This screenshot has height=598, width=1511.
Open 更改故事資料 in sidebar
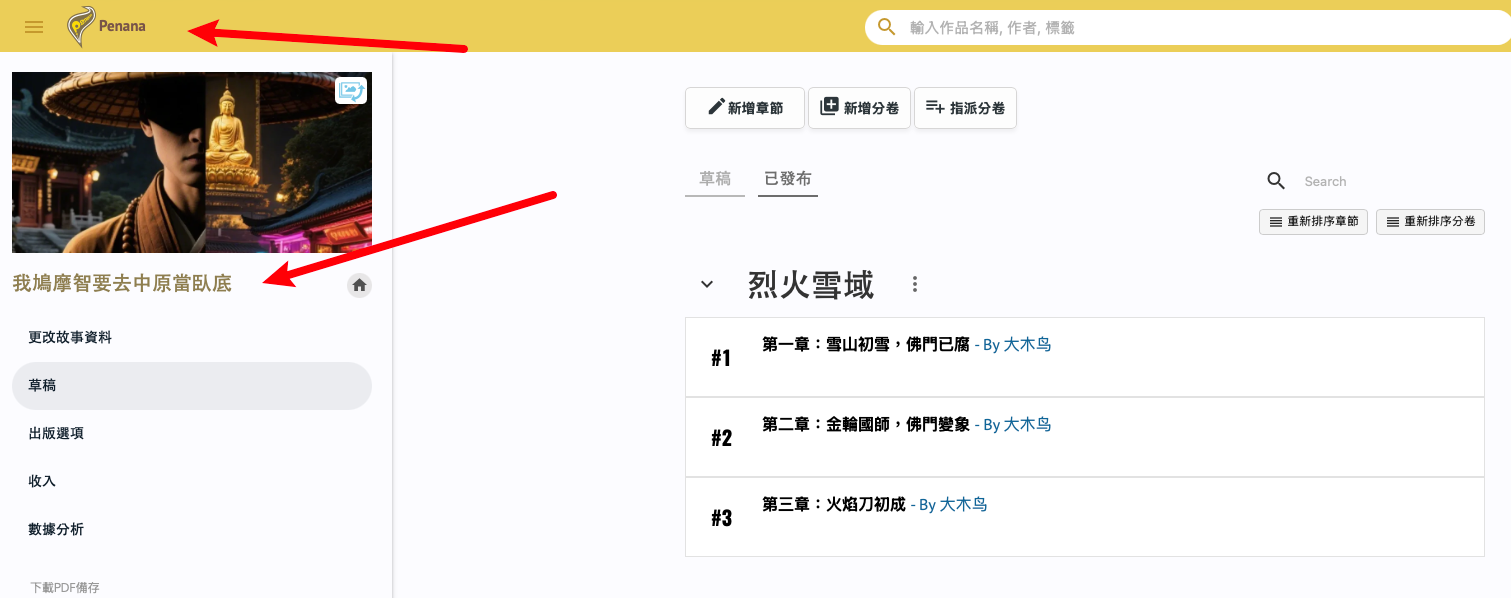192,338
